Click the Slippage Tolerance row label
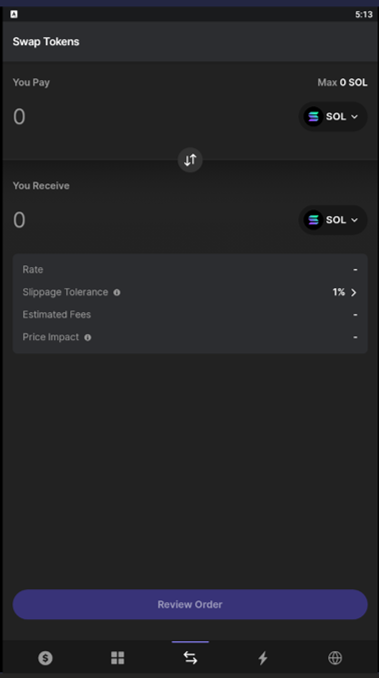379x678 pixels. tap(65, 292)
